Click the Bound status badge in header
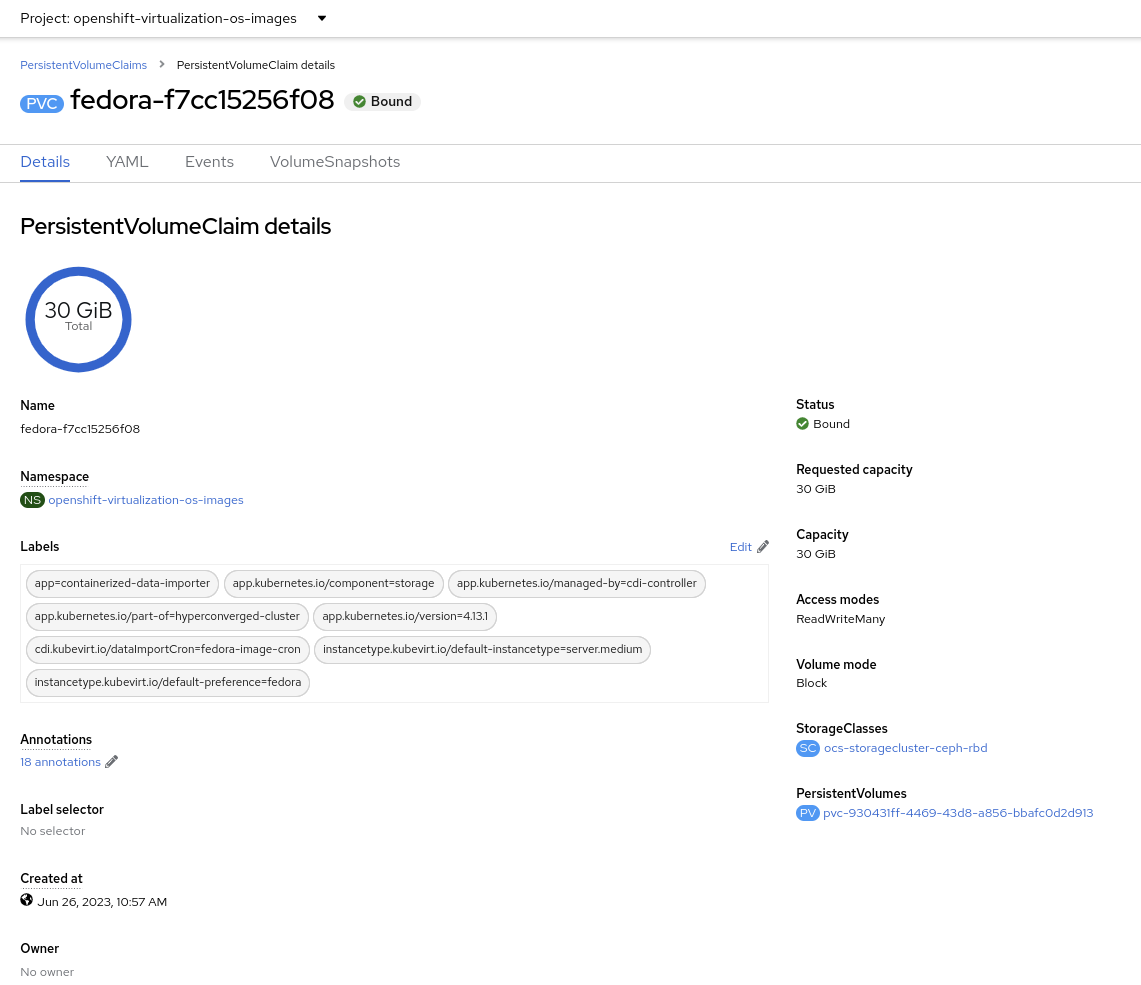 [x=383, y=102]
